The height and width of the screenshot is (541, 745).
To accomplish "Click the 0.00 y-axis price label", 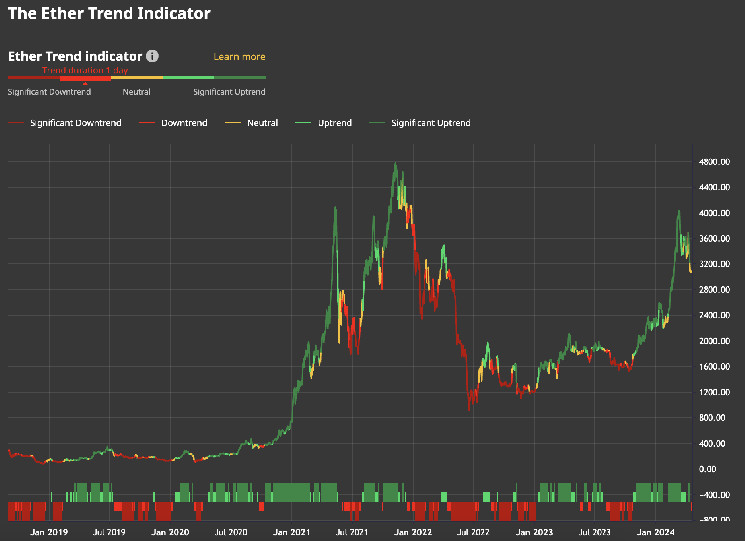I will (707, 469).
